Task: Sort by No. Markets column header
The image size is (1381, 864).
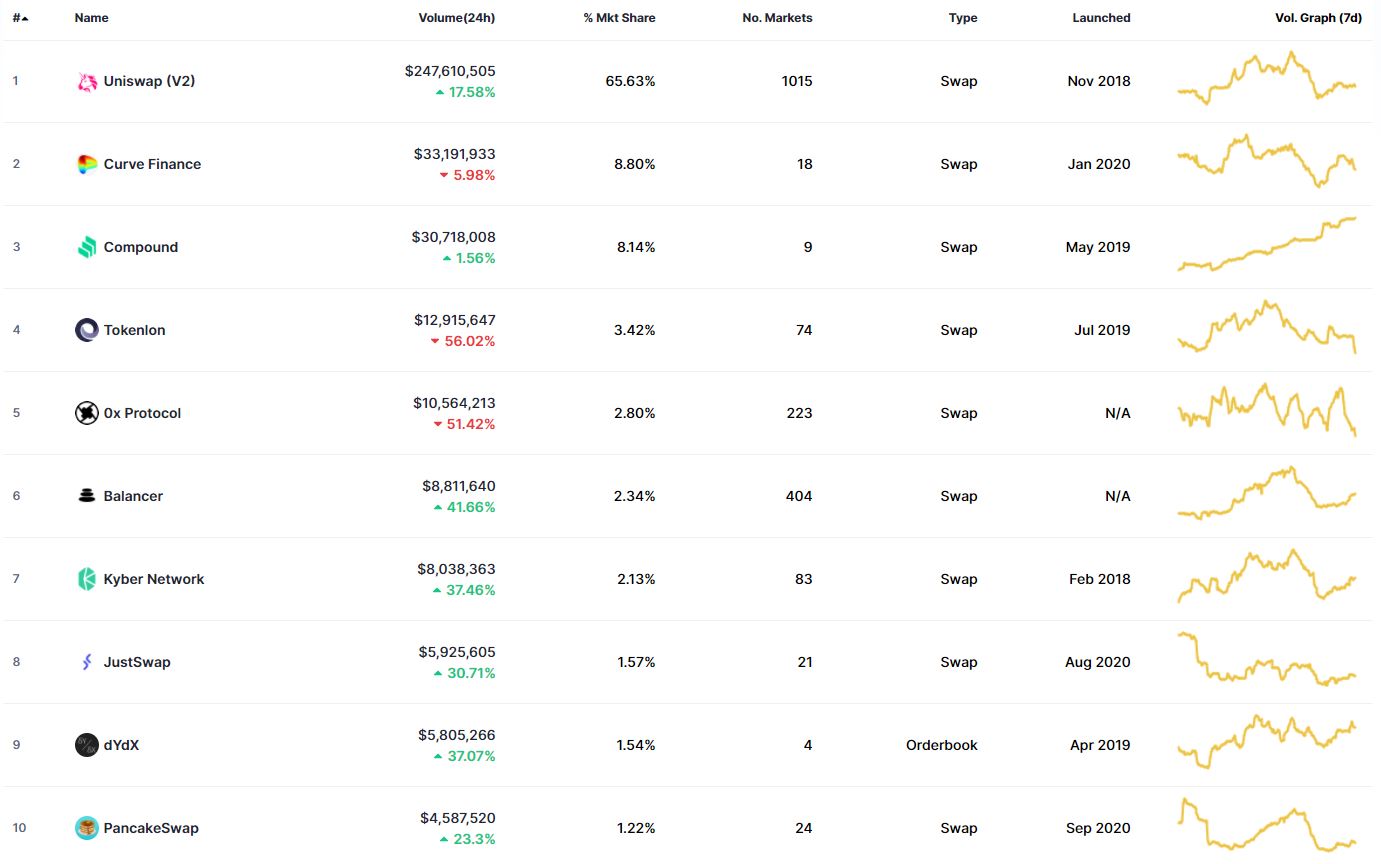Action: [x=777, y=18]
